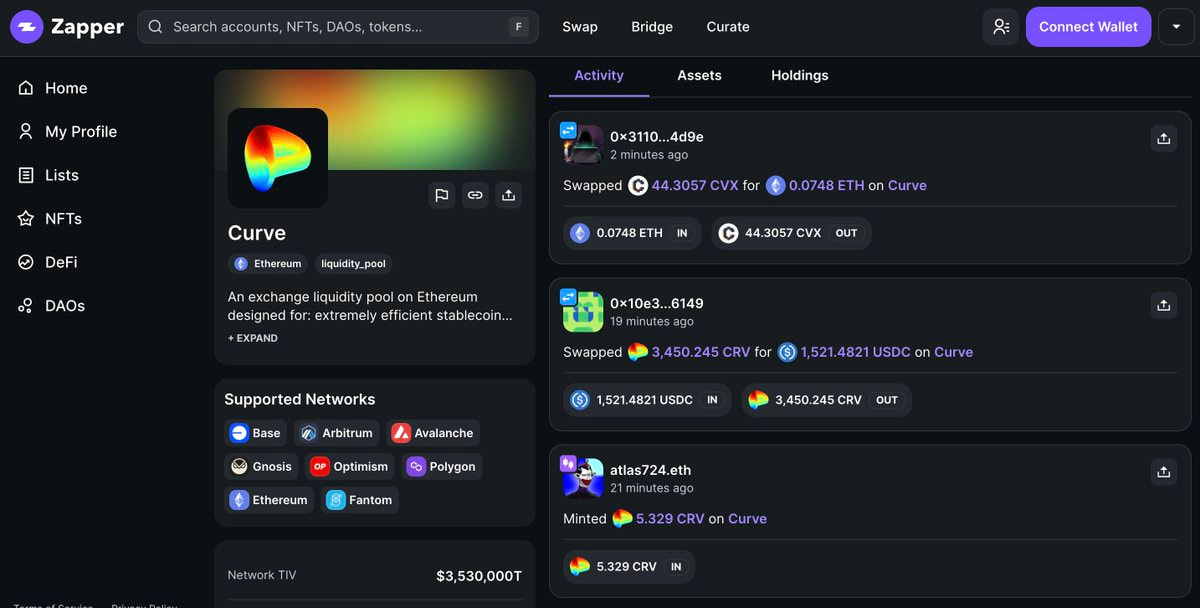Click the 0.0748 ETH link in swap description
The height and width of the screenshot is (608, 1200).
pyautogui.click(x=816, y=185)
